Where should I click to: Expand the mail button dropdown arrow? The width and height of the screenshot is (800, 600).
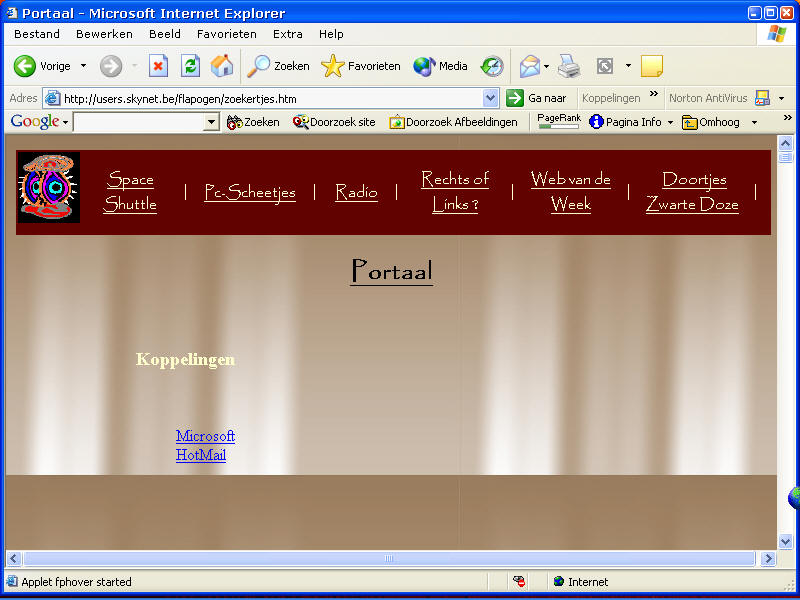tap(546, 66)
